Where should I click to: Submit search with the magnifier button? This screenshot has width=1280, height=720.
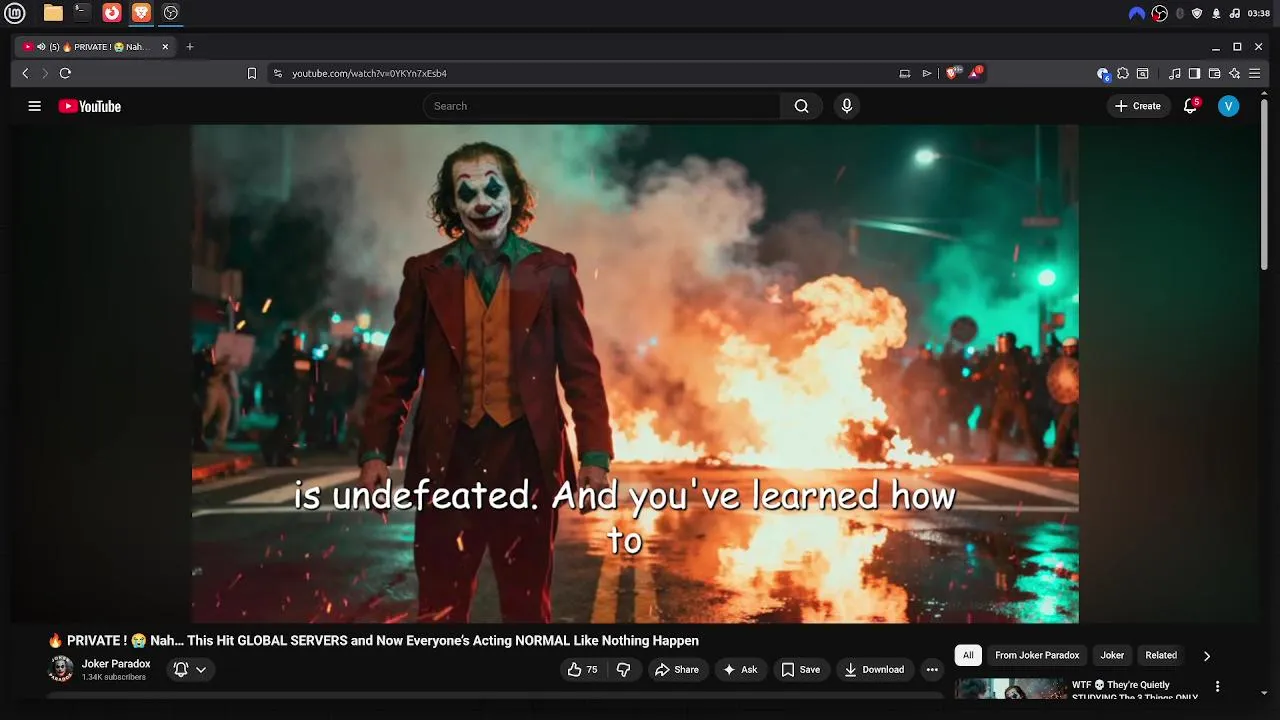[x=801, y=106]
